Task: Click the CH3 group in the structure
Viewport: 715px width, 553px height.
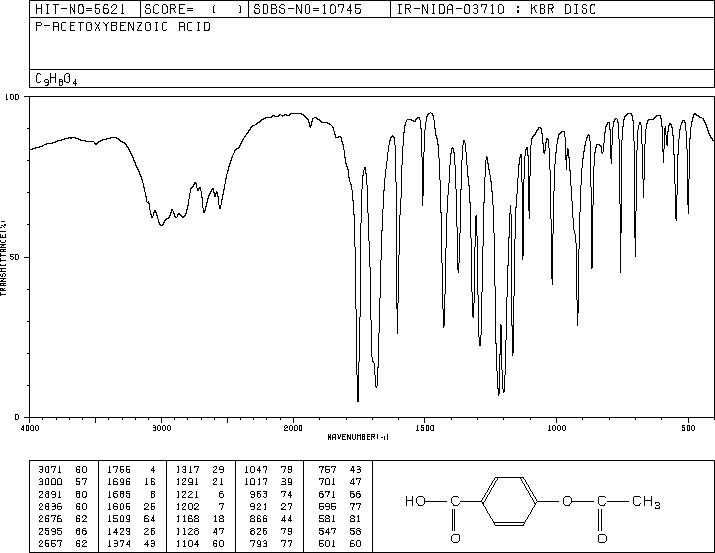Action: (646, 502)
